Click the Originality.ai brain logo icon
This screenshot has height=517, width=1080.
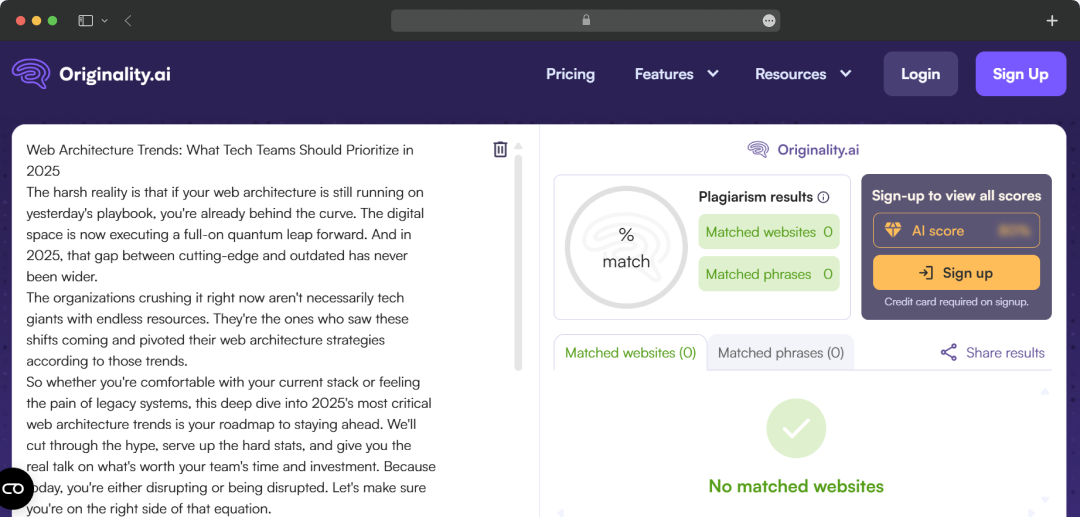click(31, 74)
